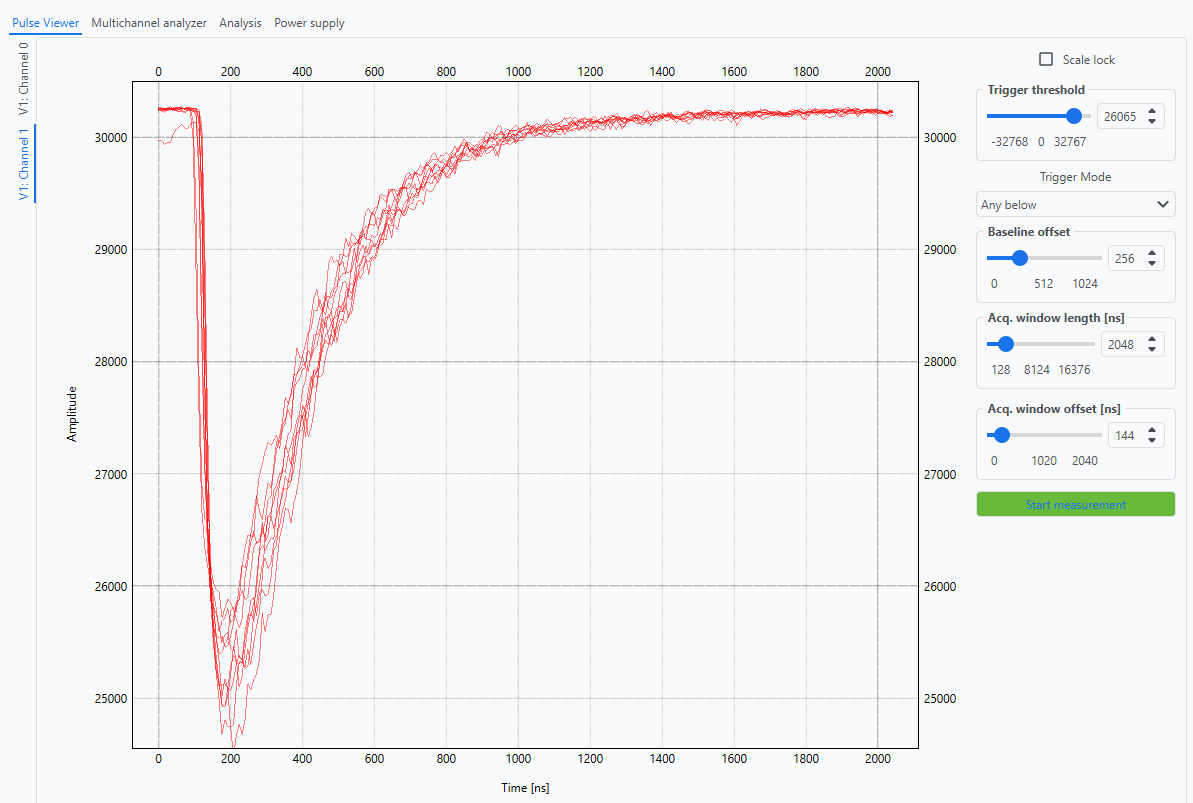Decrease acquisition window offset stepper
The image size is (1193, 803).
1153,440
